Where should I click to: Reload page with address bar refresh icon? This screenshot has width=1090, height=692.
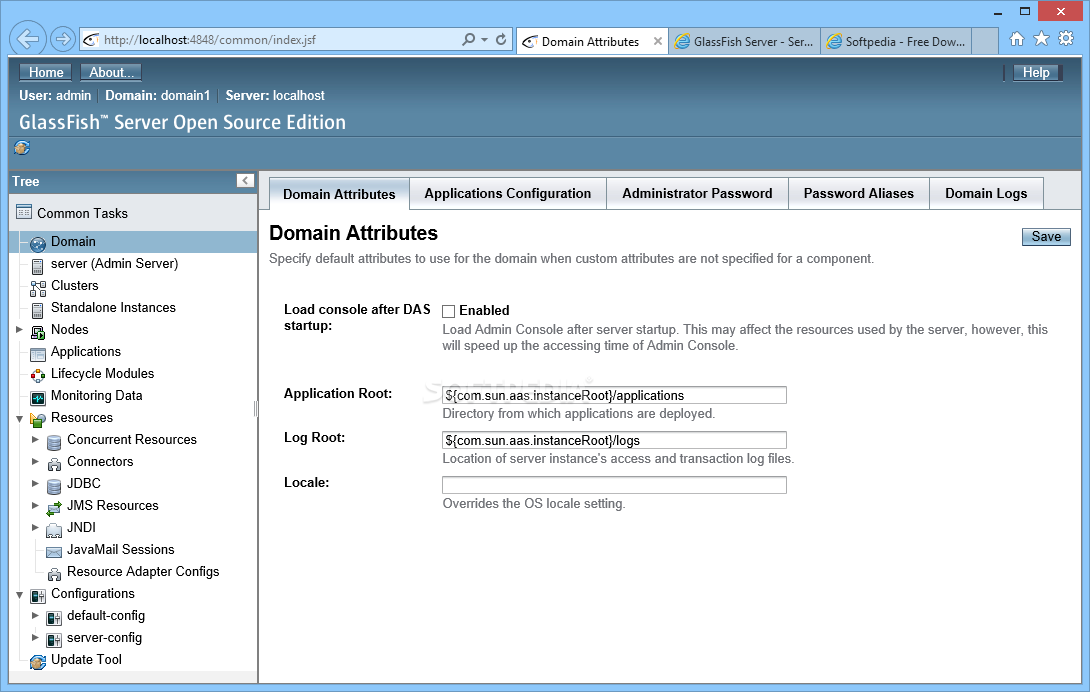(x=501, y=40)
